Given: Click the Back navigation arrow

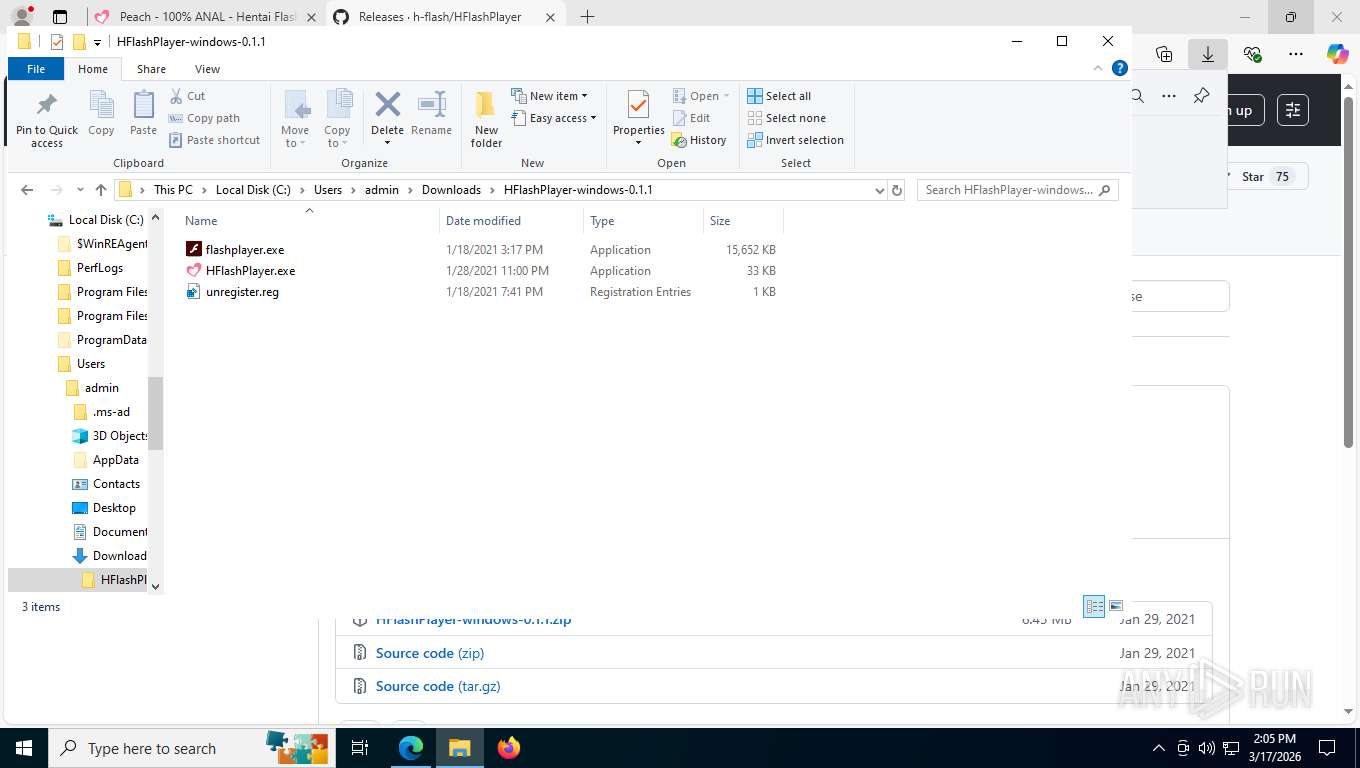Looking at the screenshot, I should 27,190.
